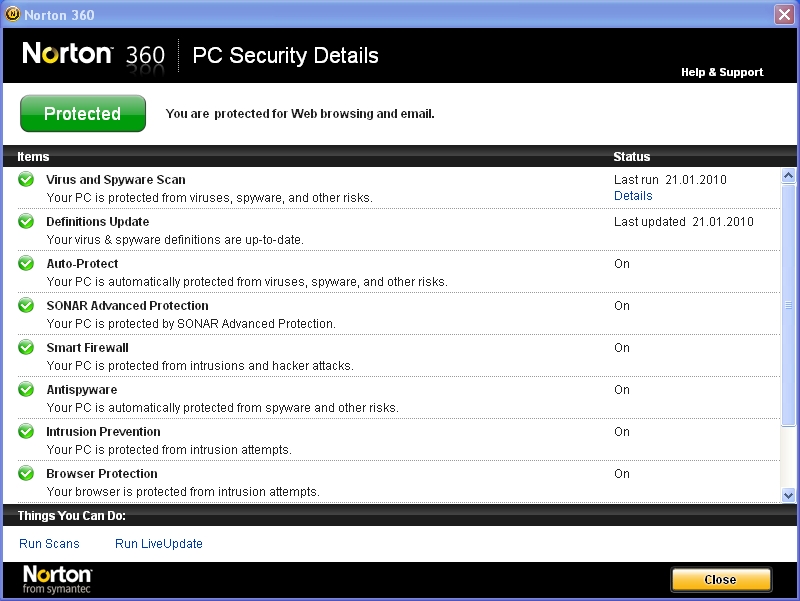This screenshot has height=601, width=800.
Task: Launch Run LiveUpdate
Action: pyautogui.click(x=159, y=544)
